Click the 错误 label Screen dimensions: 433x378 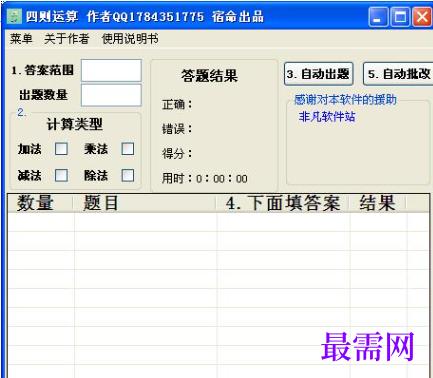[177, 129]
